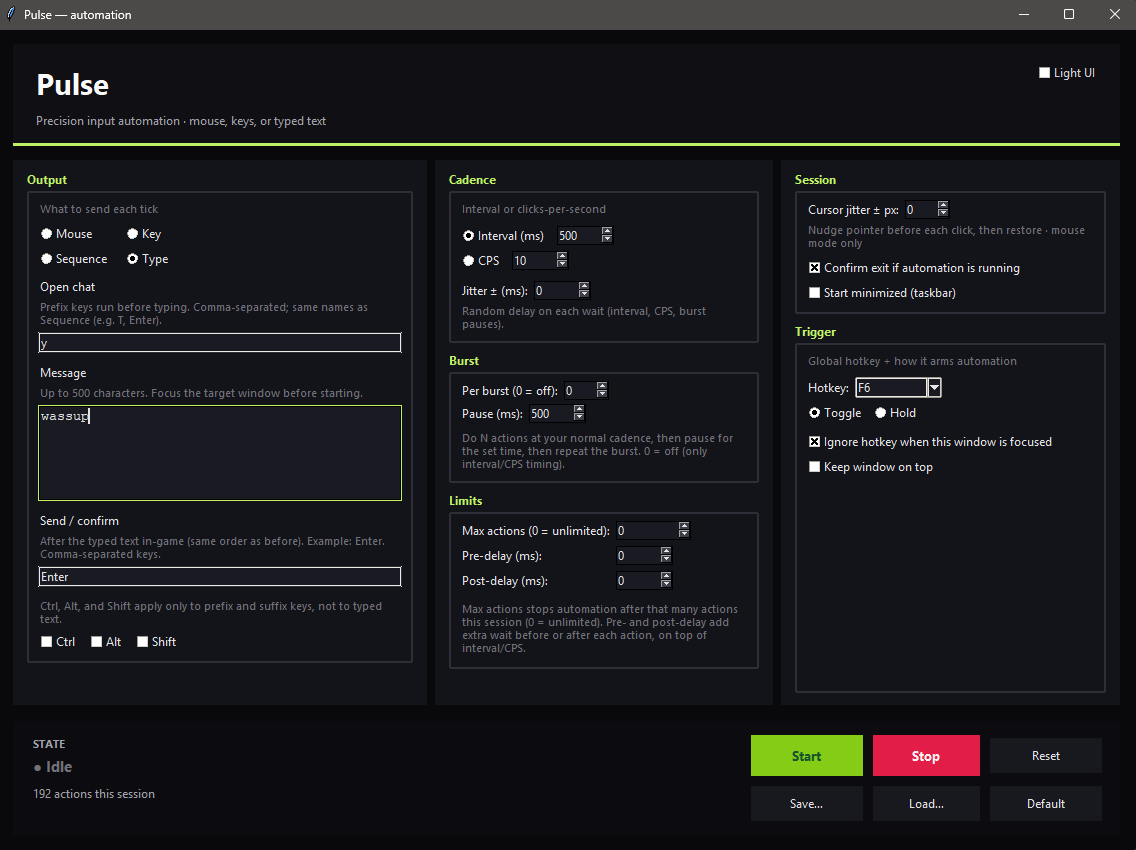Click the Open chat prefix keys field

click(220, 343)
